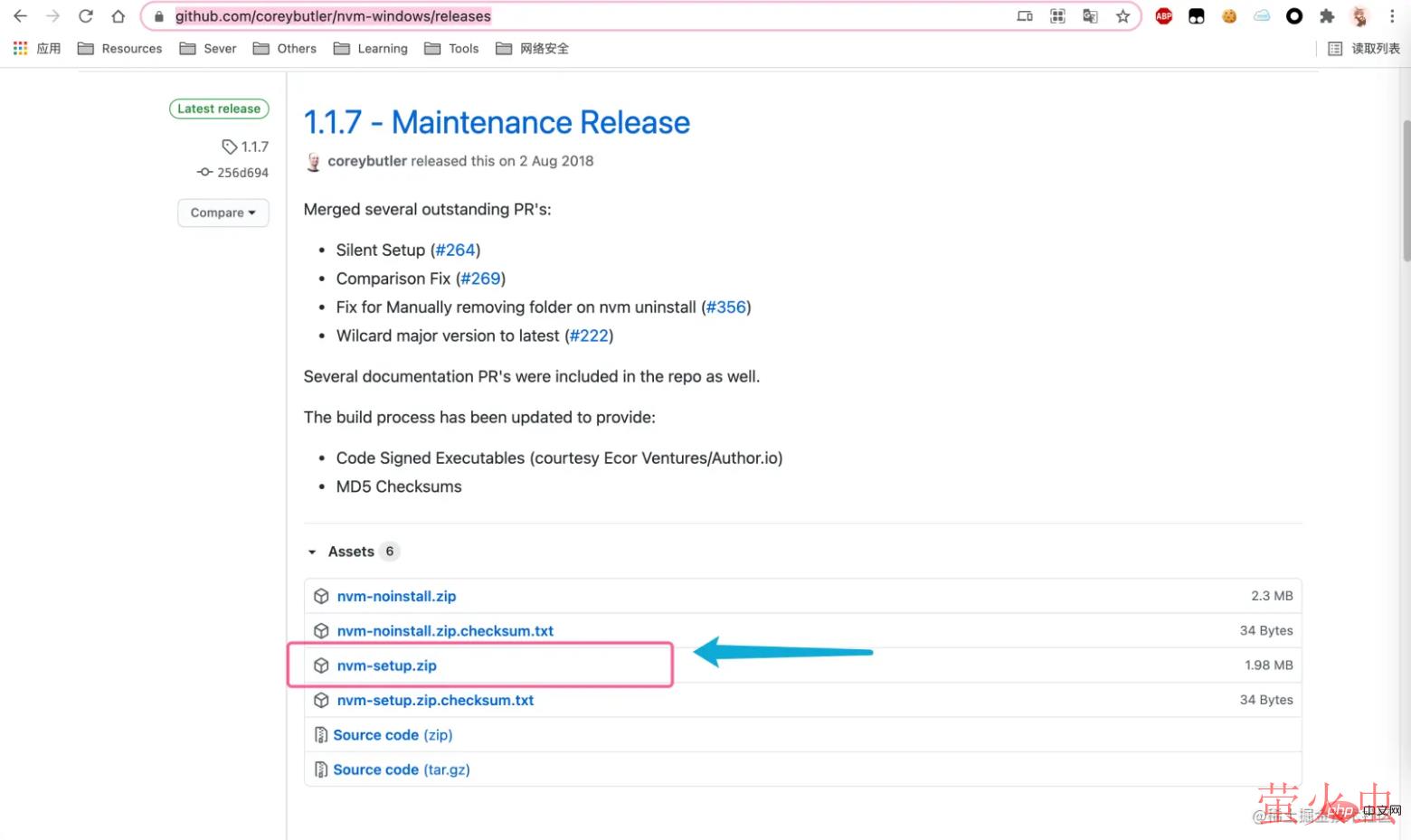
Task: Click the Google Translate icon in address bar
Action: (x=1090, y=16)
